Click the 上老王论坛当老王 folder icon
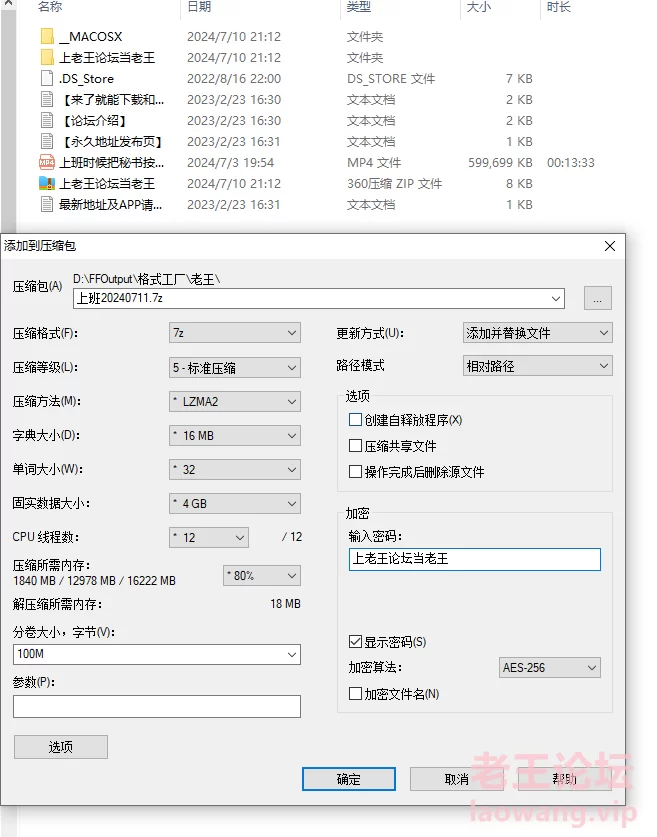 coord(47,57)
